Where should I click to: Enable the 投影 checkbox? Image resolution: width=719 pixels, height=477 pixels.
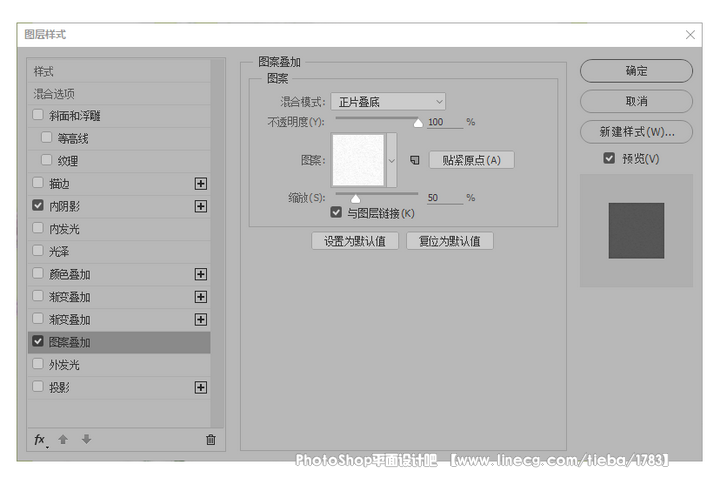[38, 386]
